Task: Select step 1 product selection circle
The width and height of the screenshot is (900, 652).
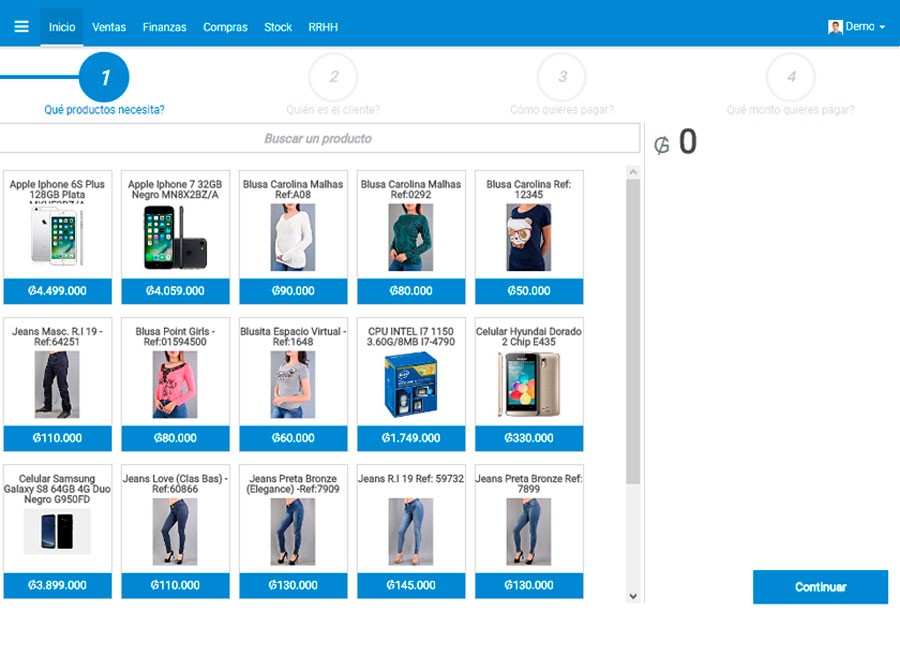Action: click(104, 77)
